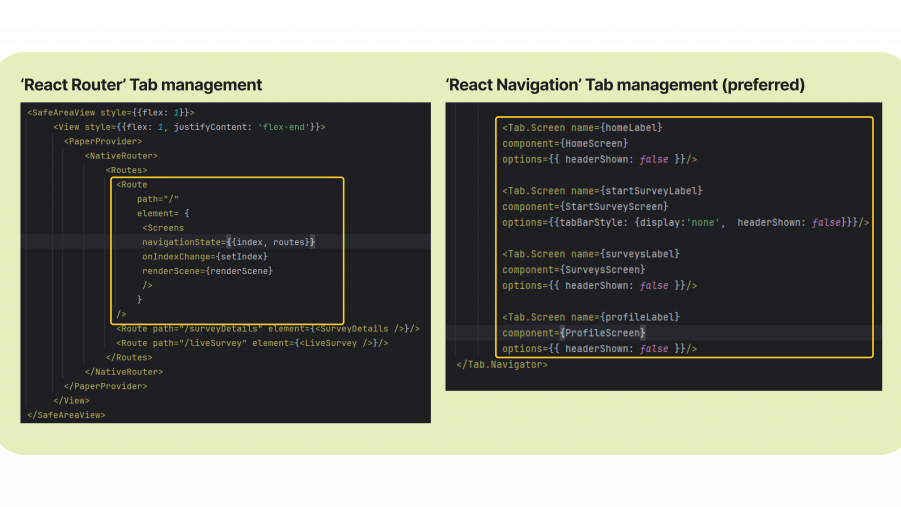This screenshot has height=507, width=901.
Task: Select the opening NativeRouter tag line
Action: tap(121, 156)
